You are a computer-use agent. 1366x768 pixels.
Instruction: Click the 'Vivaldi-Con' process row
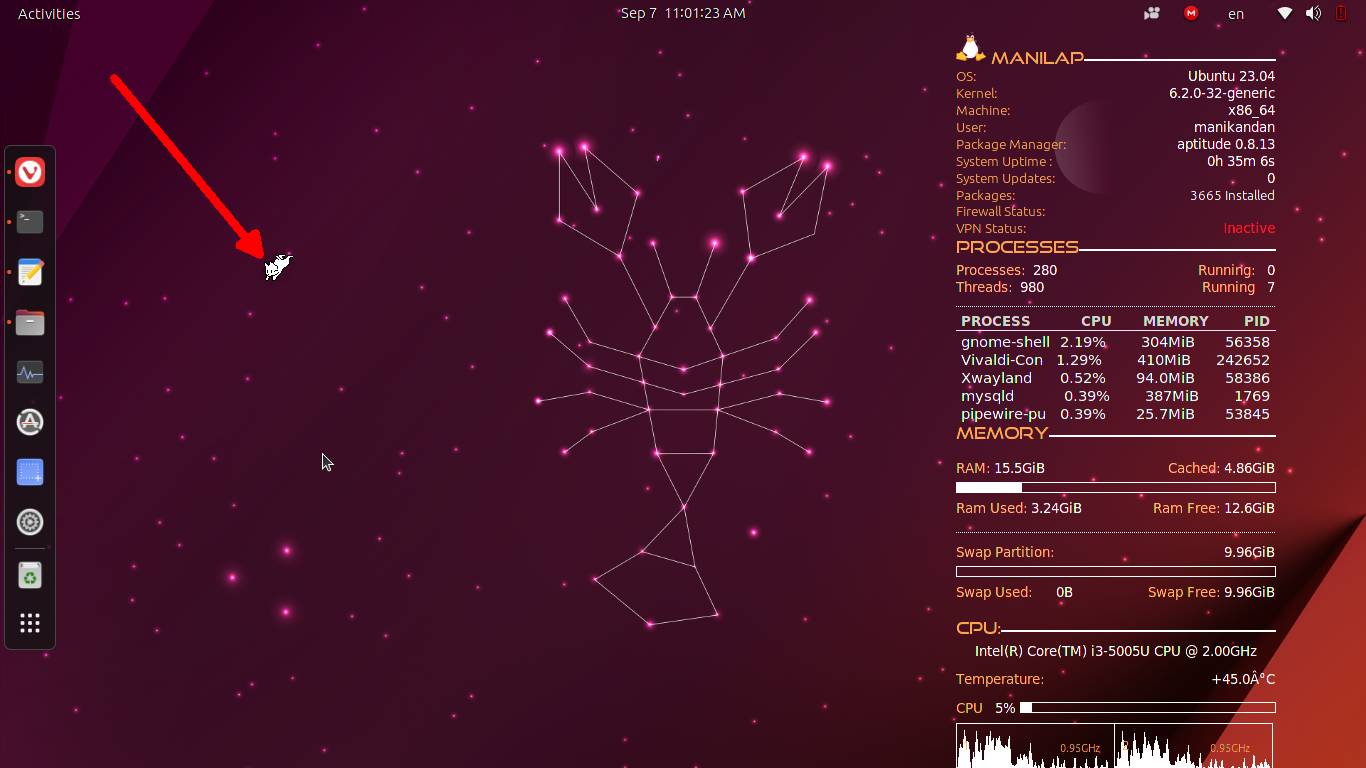coord(1115,360)
